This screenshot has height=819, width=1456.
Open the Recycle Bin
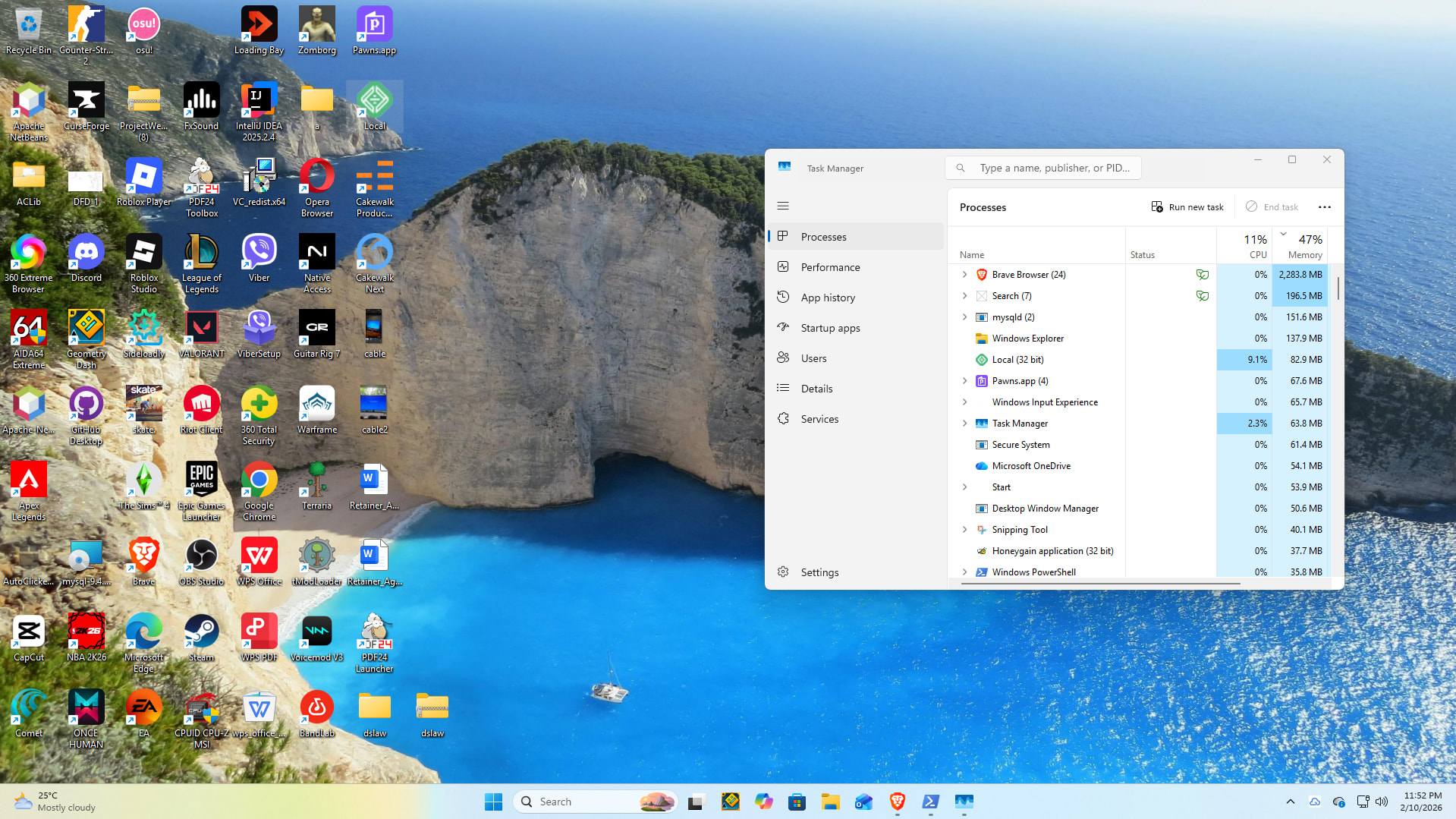pos(28,31)
